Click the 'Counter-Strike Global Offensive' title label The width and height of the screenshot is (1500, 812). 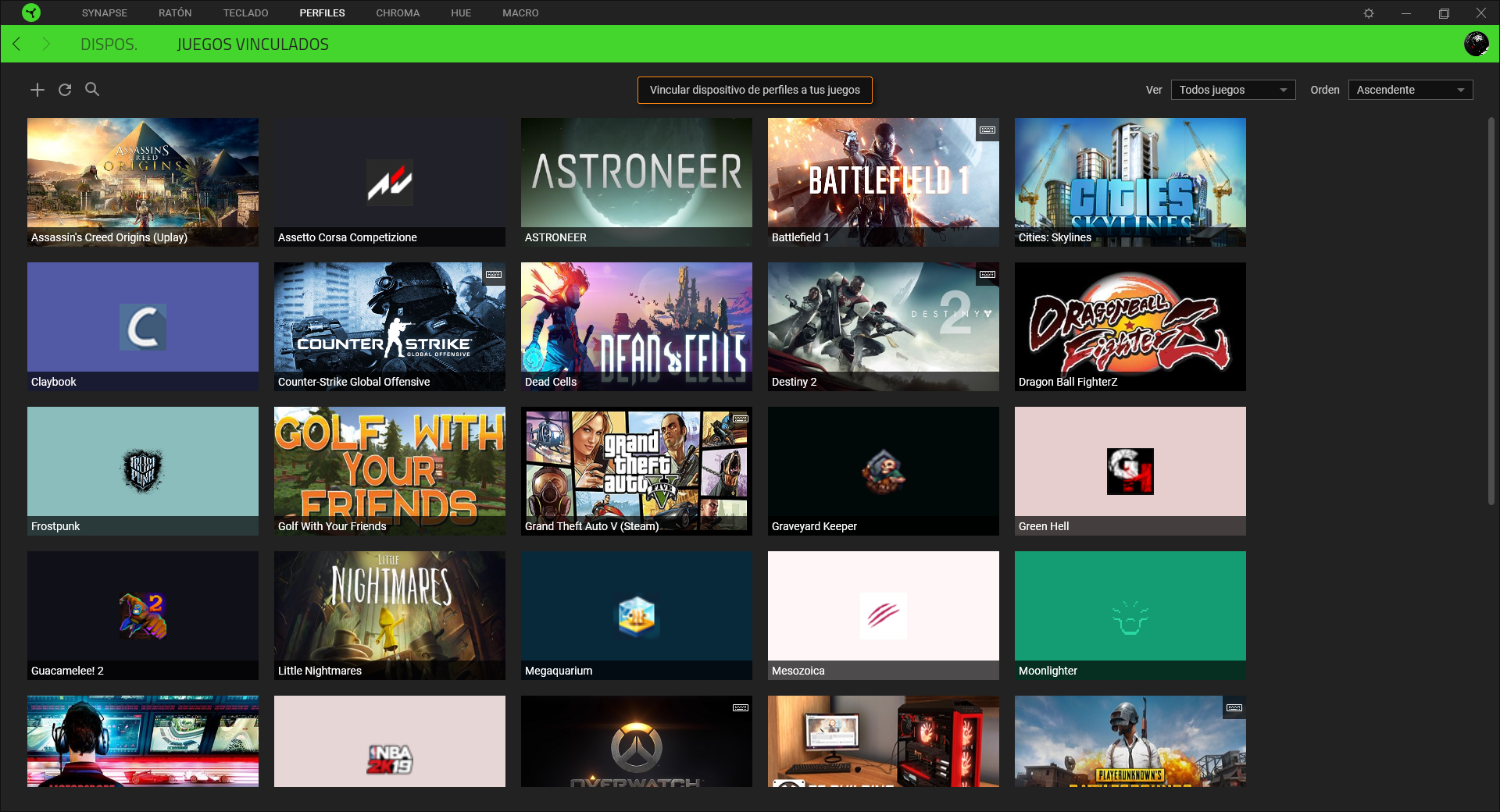pos(354,382)
